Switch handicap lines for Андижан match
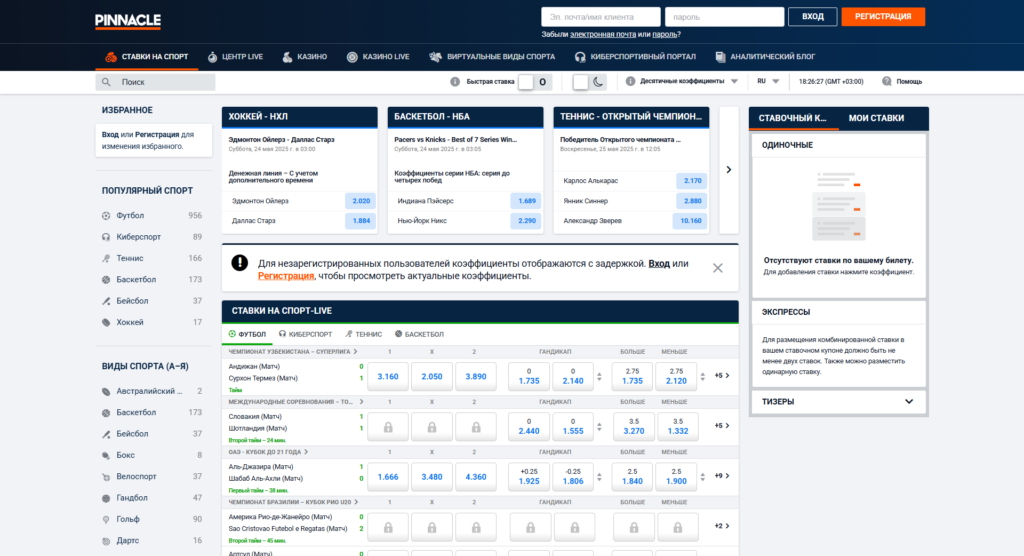The width and height of the screenshot is (1024, 556). pyautogui.click(x=600, y=377)
